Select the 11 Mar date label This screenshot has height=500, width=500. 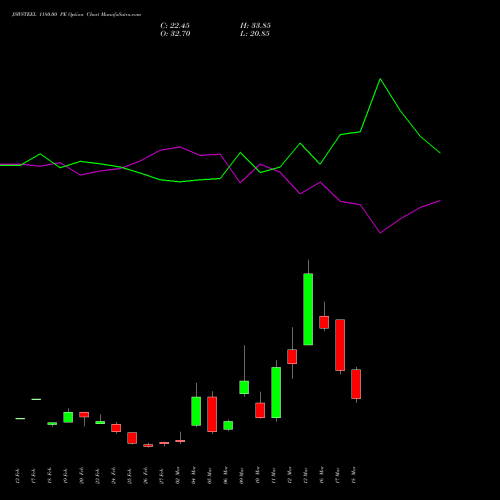274,476
